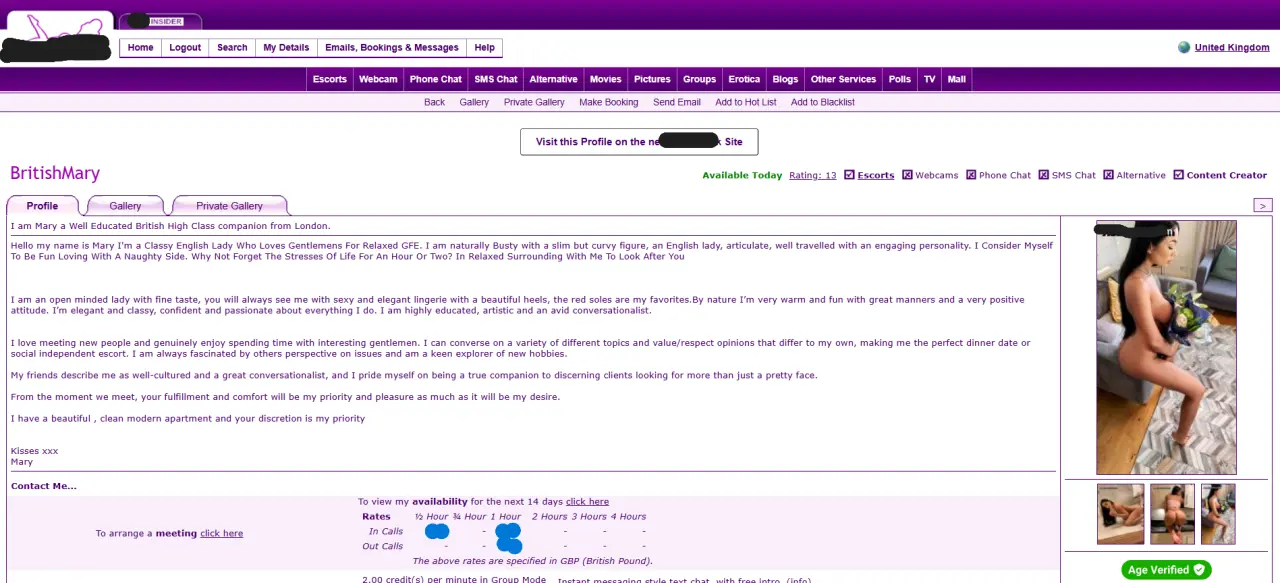Click the availability 'click here' link
1280x583 pixels.
587,502
